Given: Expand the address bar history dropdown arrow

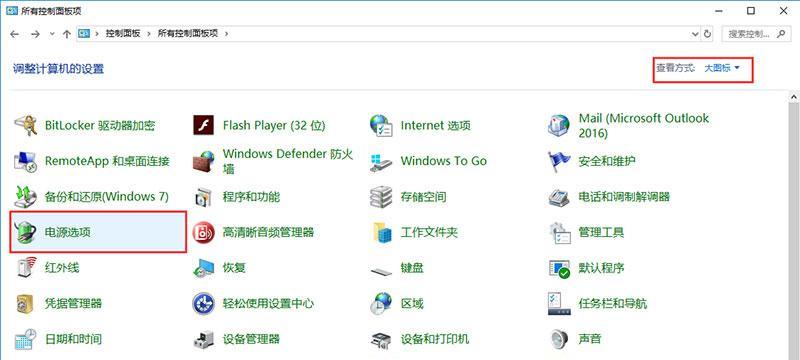Looking at the screenshot, I should click(x=695, y=34).
